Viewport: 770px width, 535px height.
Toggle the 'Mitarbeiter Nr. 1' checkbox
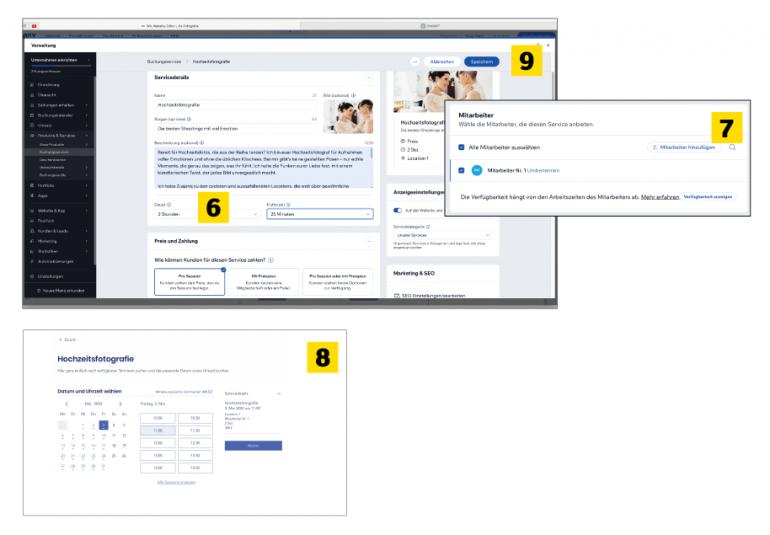pyautogui.click(x=461, y=170)
